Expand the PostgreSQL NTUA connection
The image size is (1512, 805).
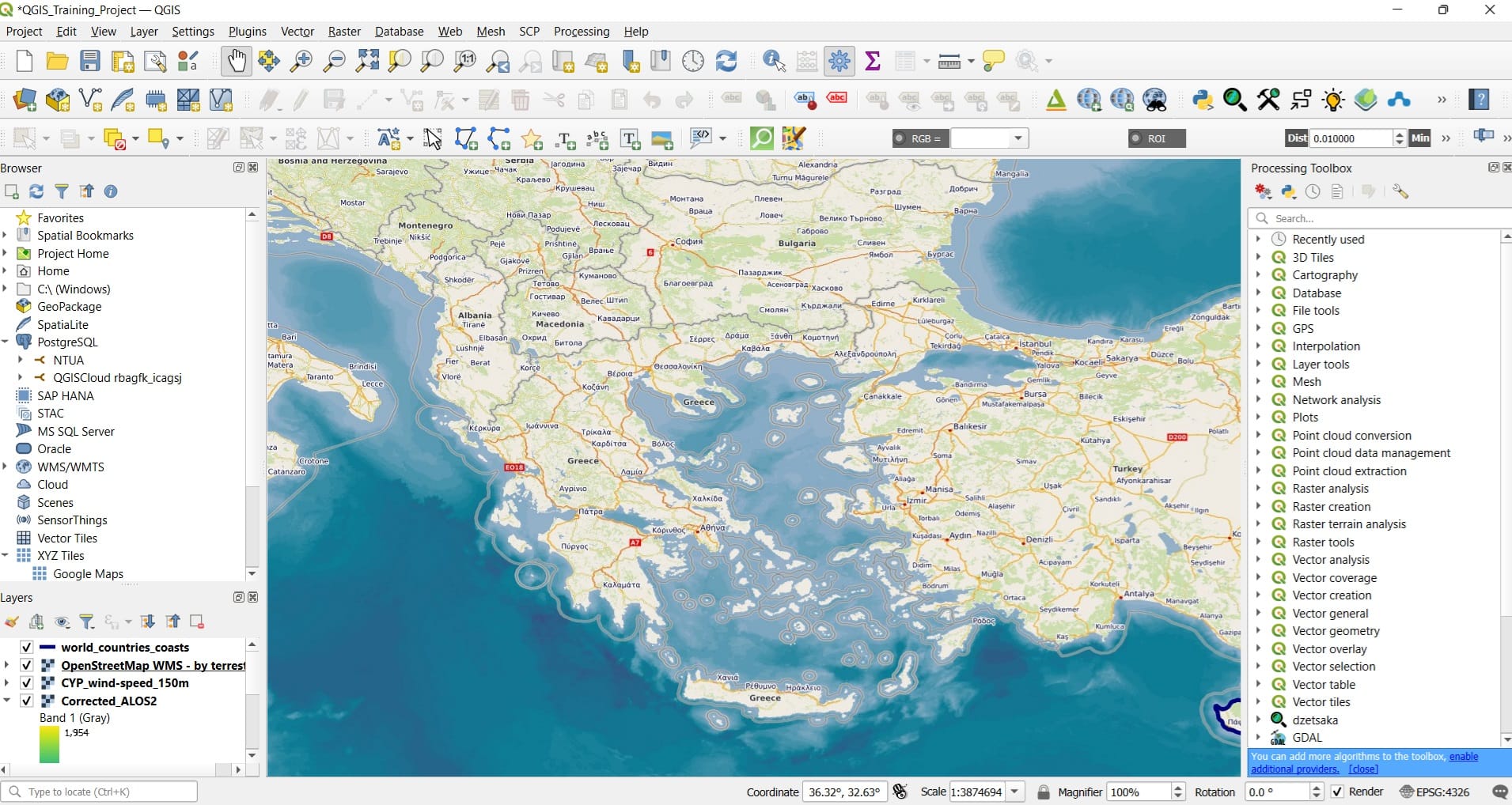21,360
